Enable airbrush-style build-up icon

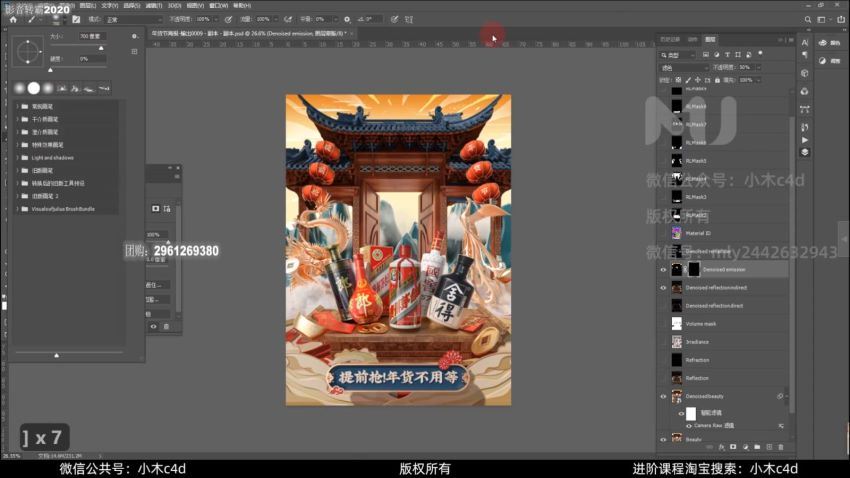tap(288, 20)
